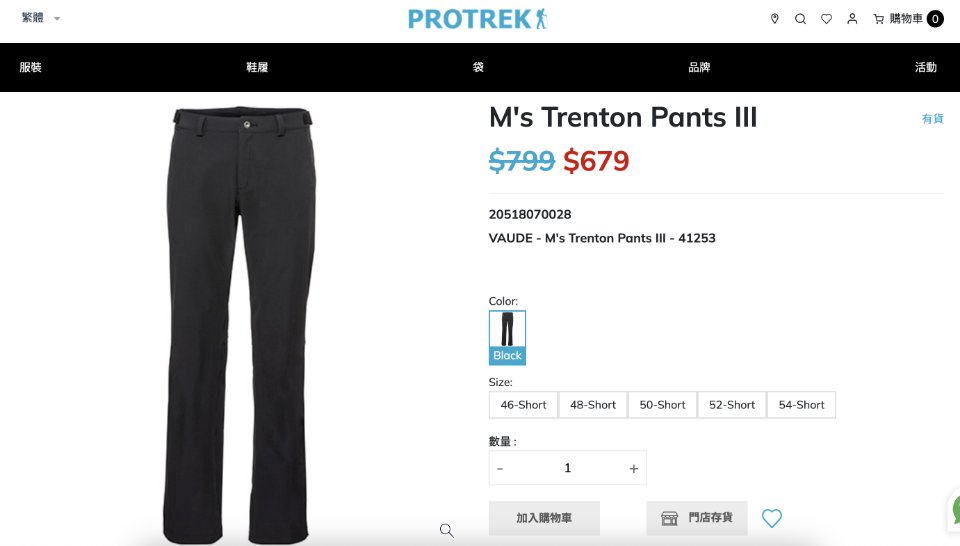Click the search magnifier icon in header
The width and height of the screenshot is (960, 546).
pyautogui.click(x=800, y=19)
